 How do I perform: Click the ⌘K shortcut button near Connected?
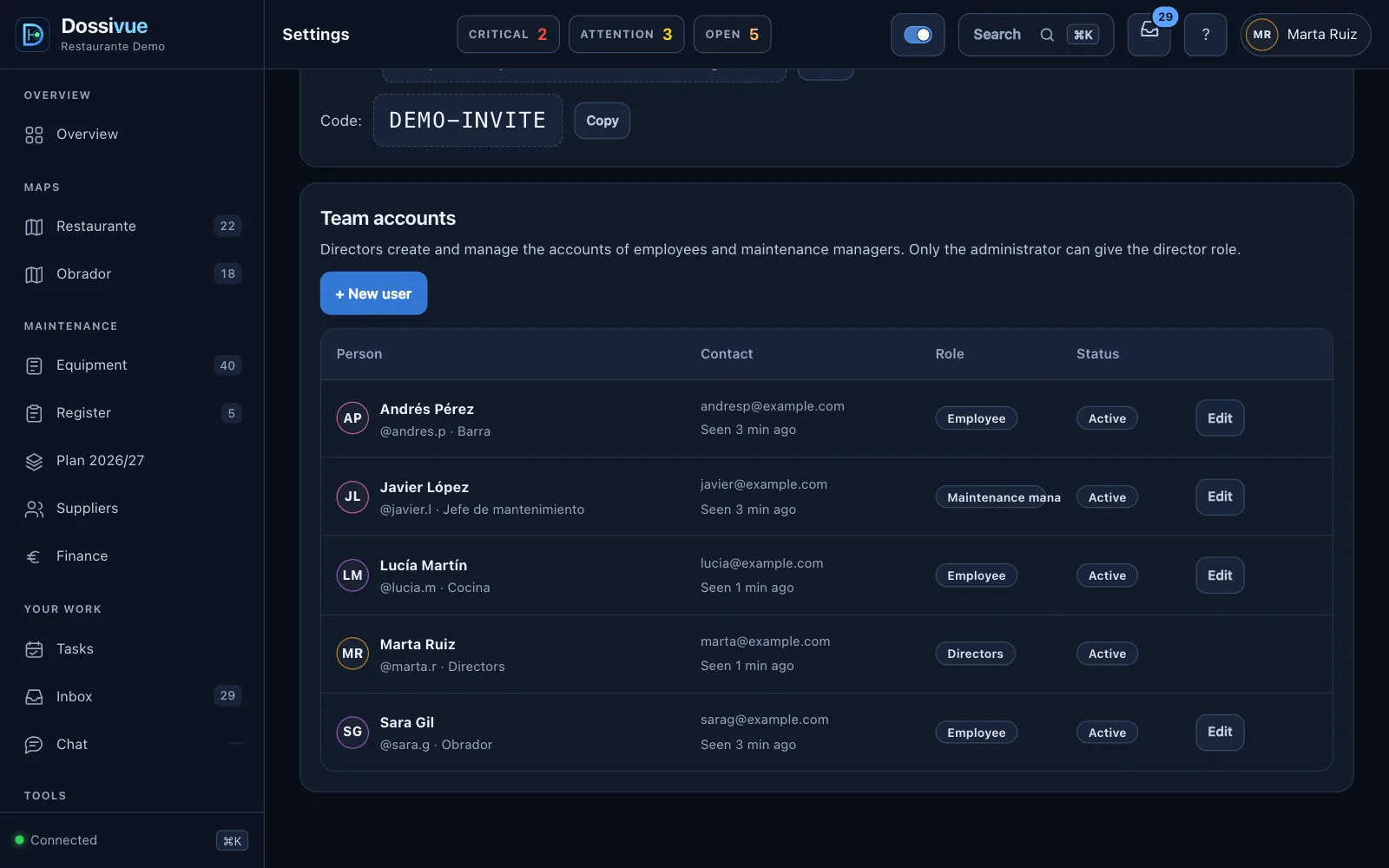point(232,840)
